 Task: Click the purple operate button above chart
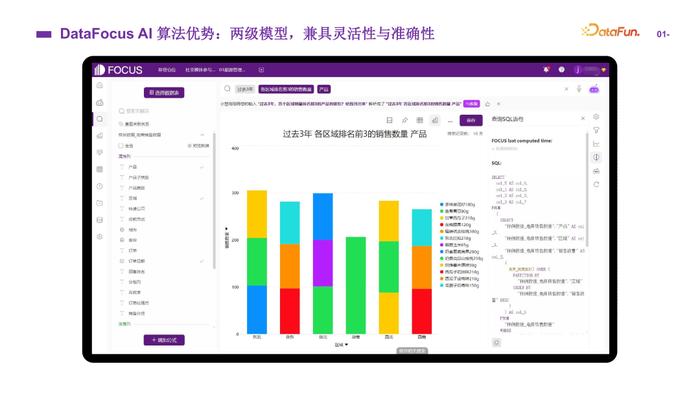[471, 120]
